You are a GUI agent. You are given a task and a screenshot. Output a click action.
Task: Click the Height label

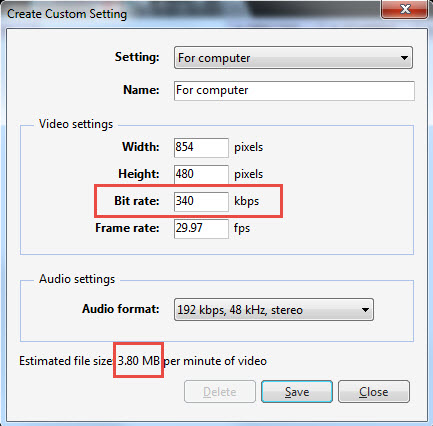pyautogui.click(x=139, y=174)
